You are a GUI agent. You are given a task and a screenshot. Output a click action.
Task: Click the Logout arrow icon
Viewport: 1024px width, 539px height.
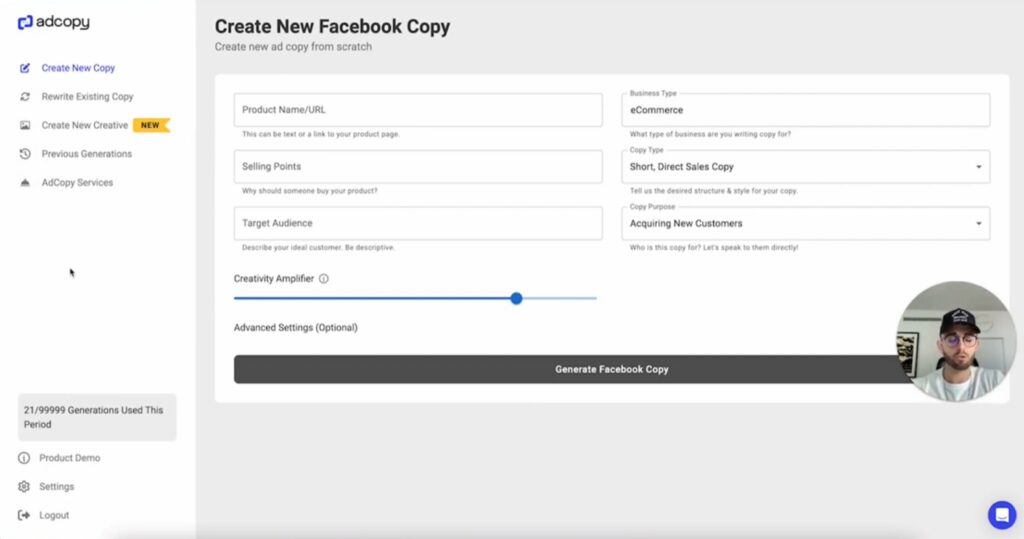[24, 515]
